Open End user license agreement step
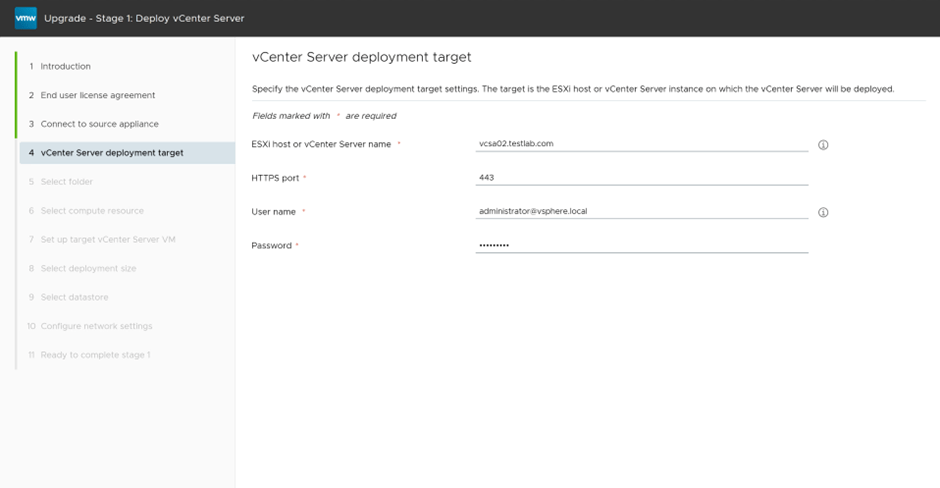Viewport: 940px width, 488px height. pos(97,95)
